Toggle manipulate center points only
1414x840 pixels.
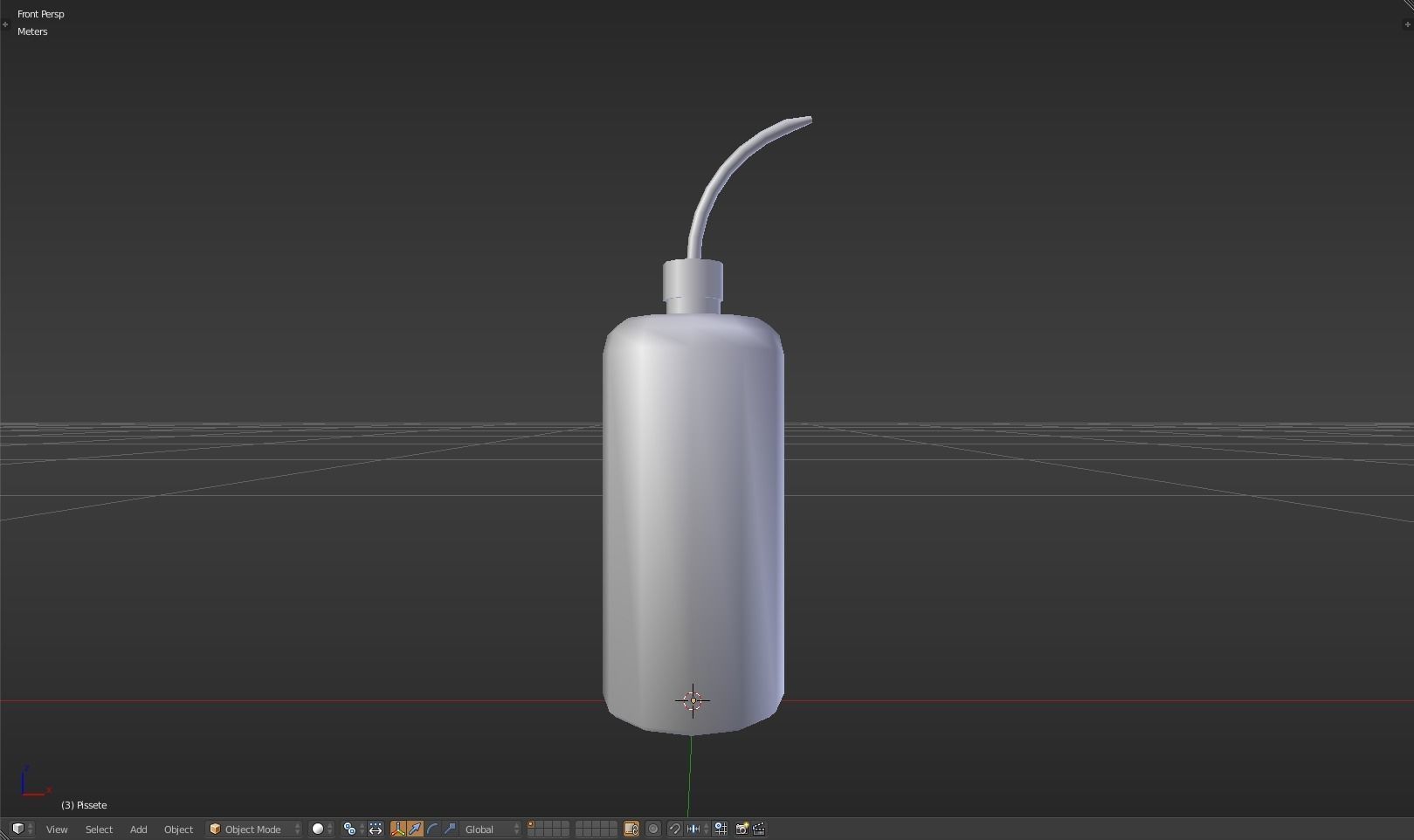coord(376,829)
